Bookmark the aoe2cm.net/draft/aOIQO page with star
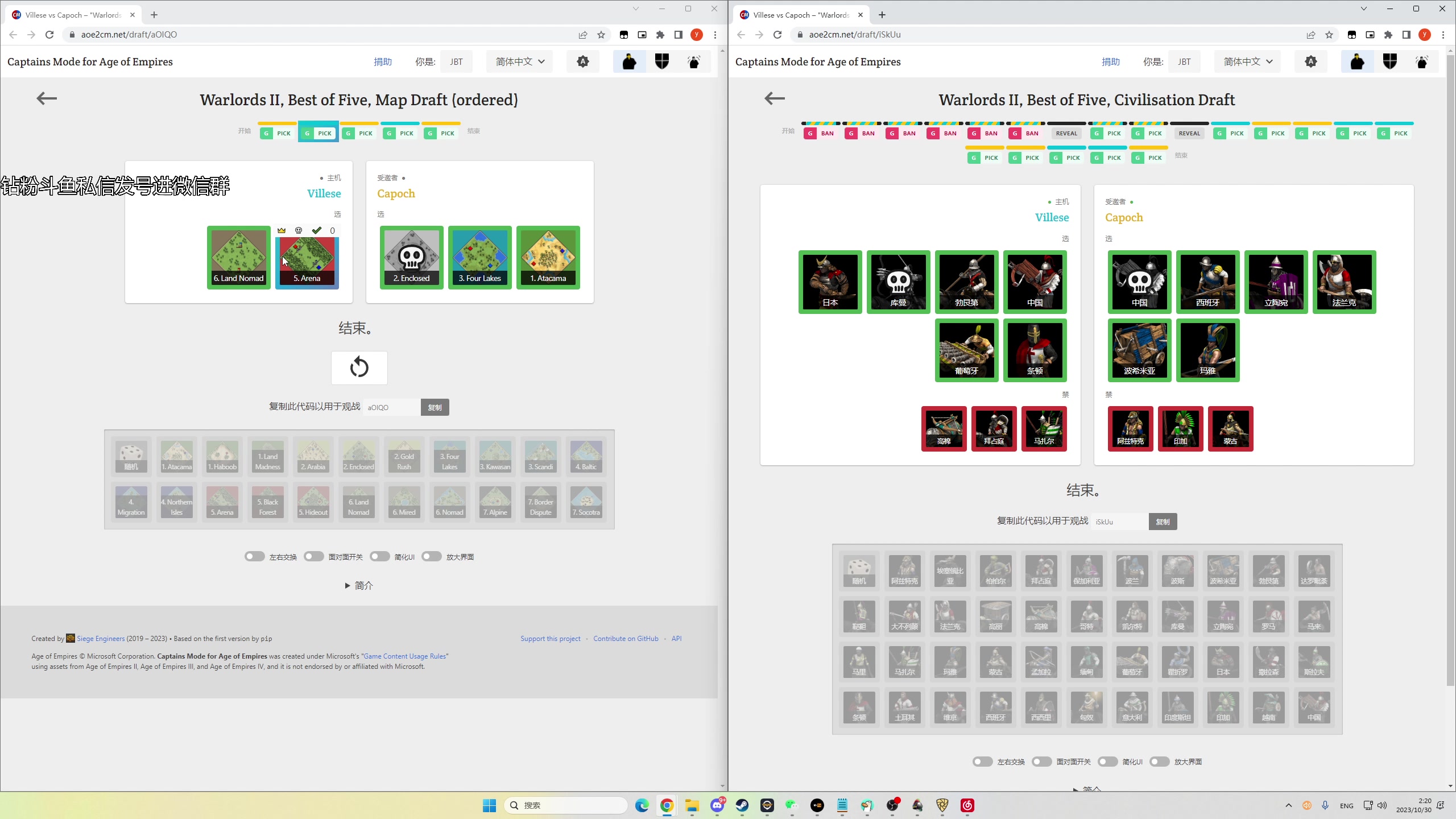 (x=601, y=35)
